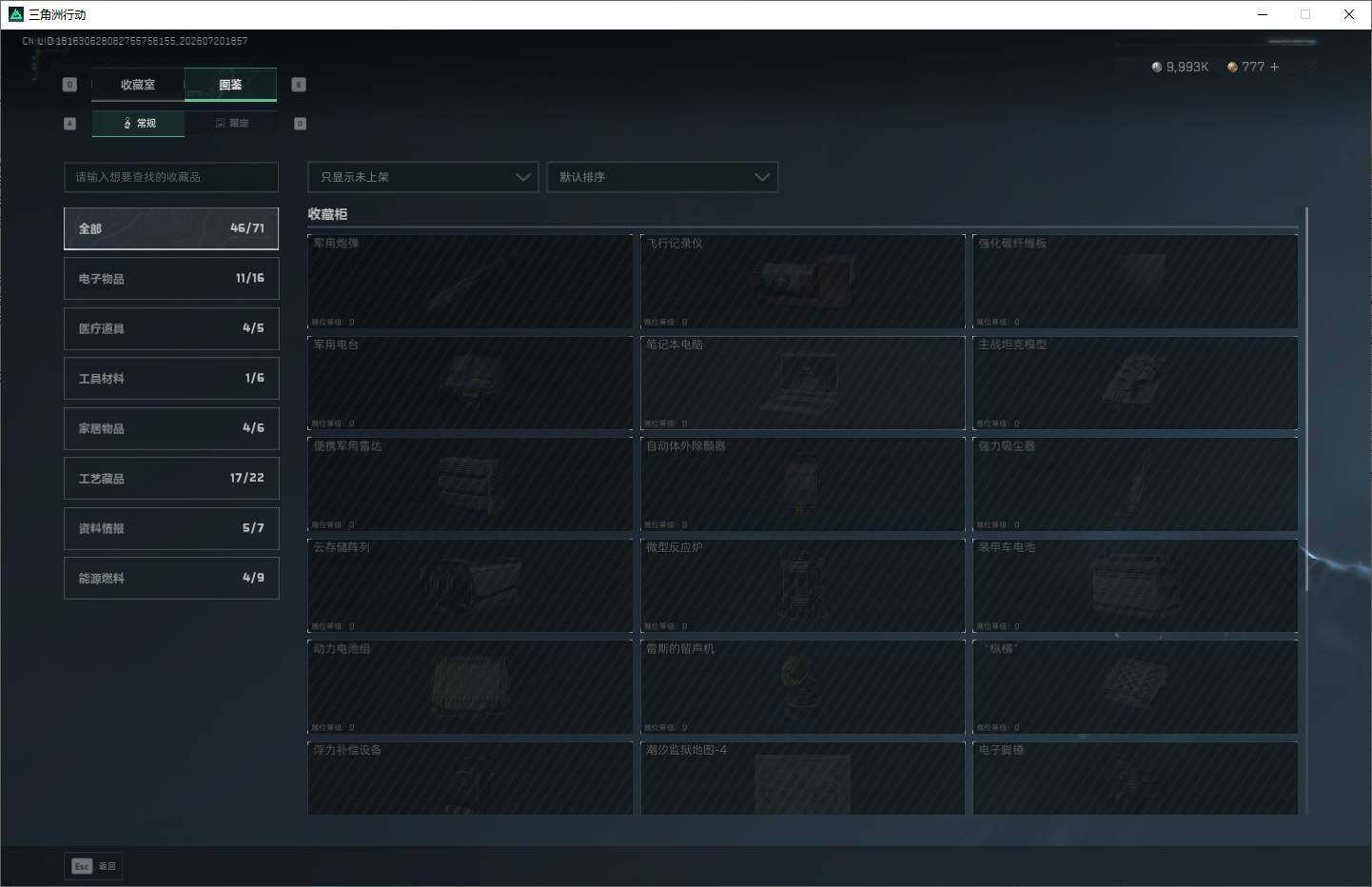The image size is (1372, 887).
Task: Open the 默认排序 sort dropdown
Action: [662, 177]
